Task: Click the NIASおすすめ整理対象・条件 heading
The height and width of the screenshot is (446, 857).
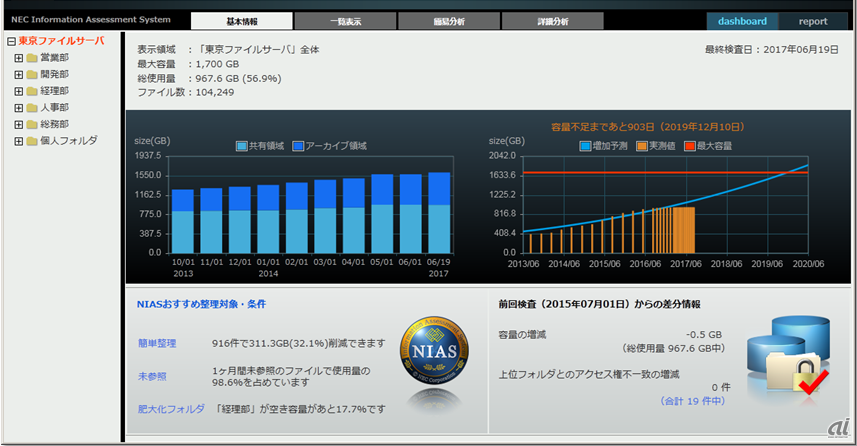Action: pyautogui.click(x=201, y=304)
